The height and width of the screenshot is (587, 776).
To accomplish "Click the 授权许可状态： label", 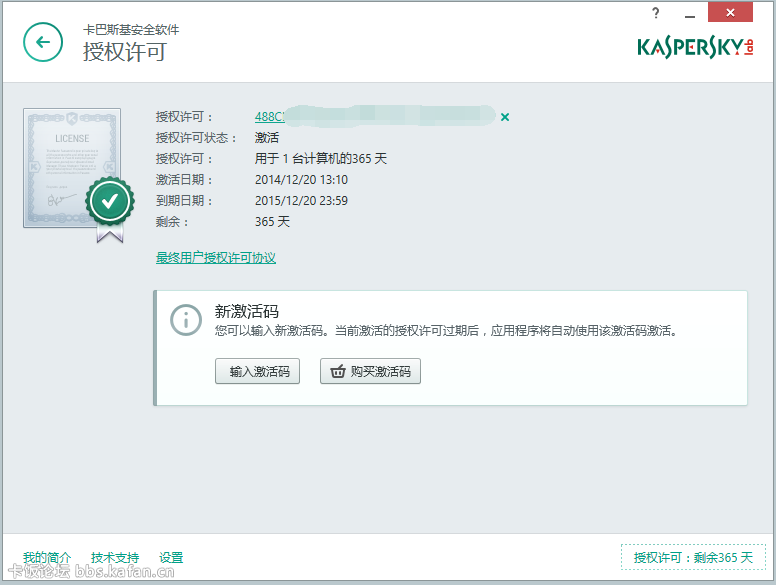I will pyautogui.click(x=196, y=138).
